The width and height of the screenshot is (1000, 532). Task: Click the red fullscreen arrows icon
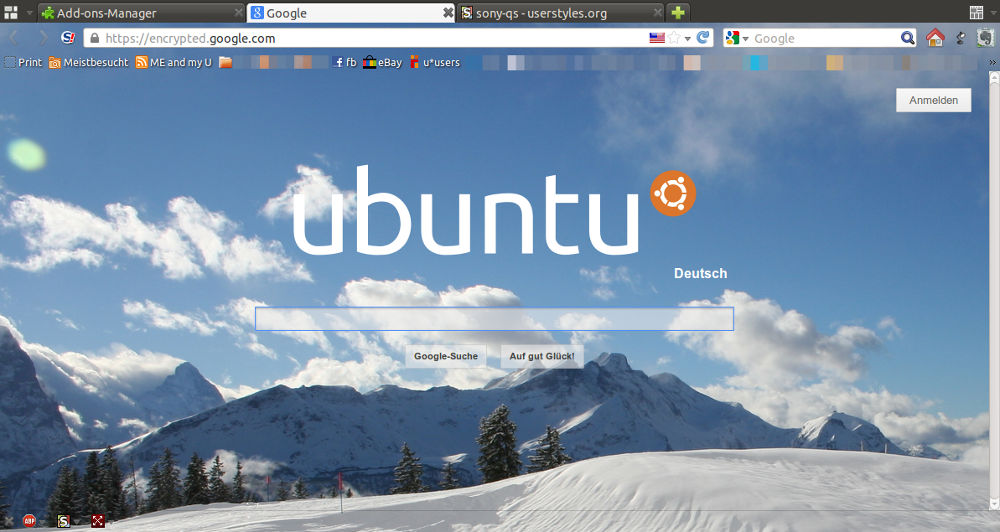pyautogui.click(x=98, y=521)
